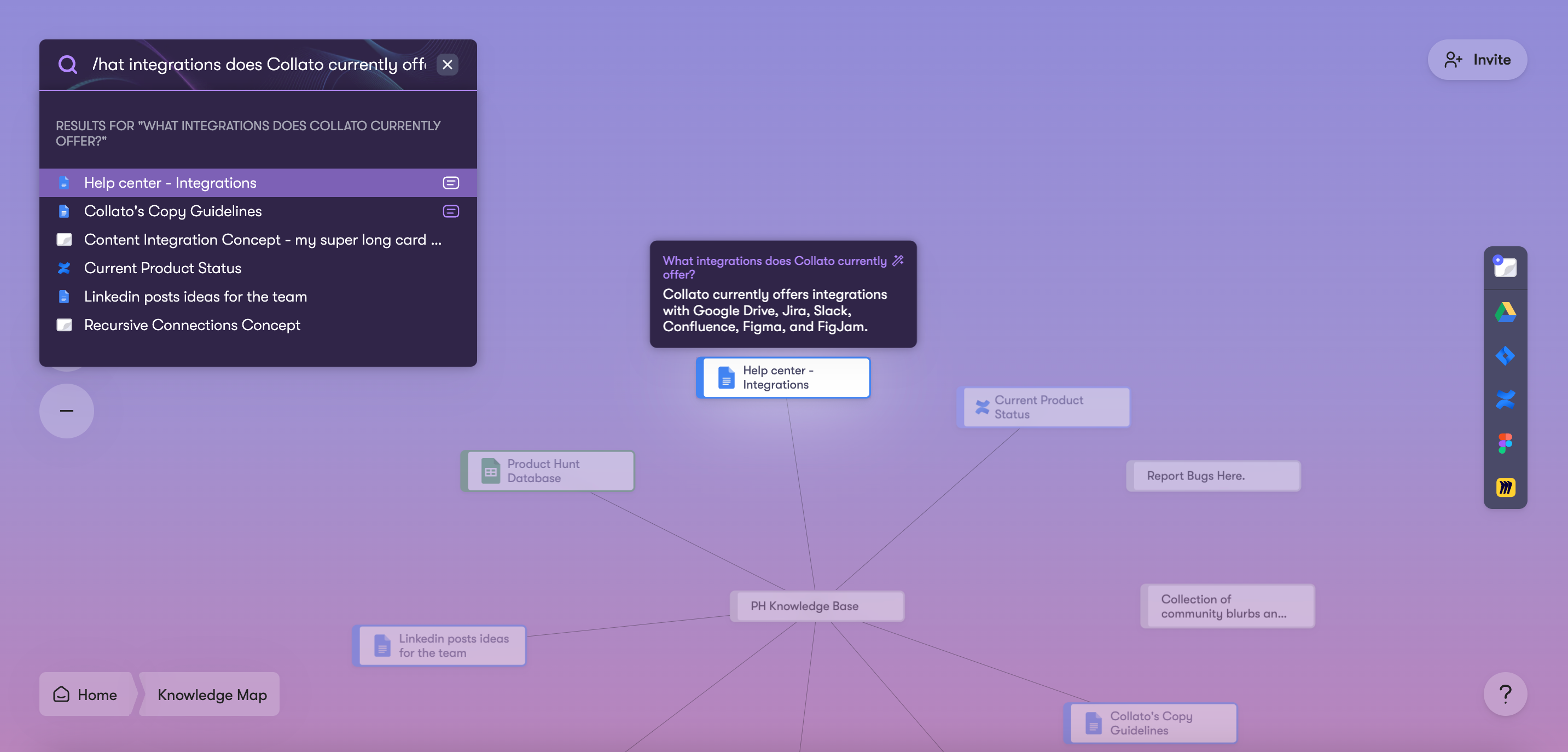
Task: Select Knowledge Map breadcrumb
Action: pos(212,694)
